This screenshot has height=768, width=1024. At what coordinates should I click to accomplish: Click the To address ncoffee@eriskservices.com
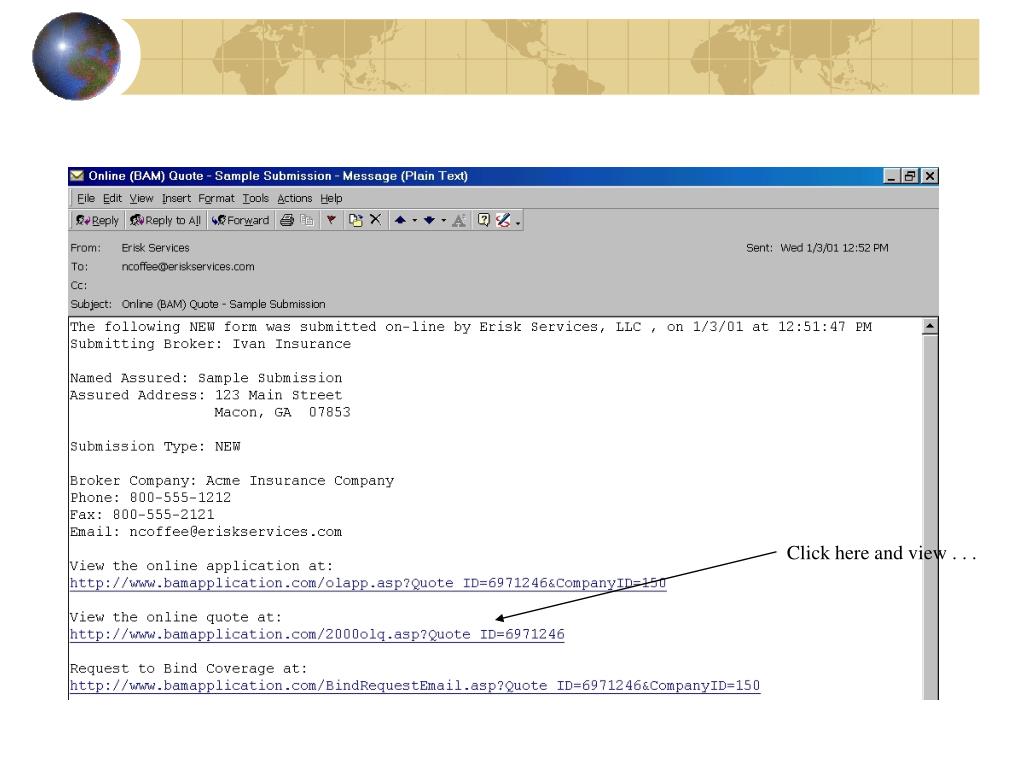188,266
